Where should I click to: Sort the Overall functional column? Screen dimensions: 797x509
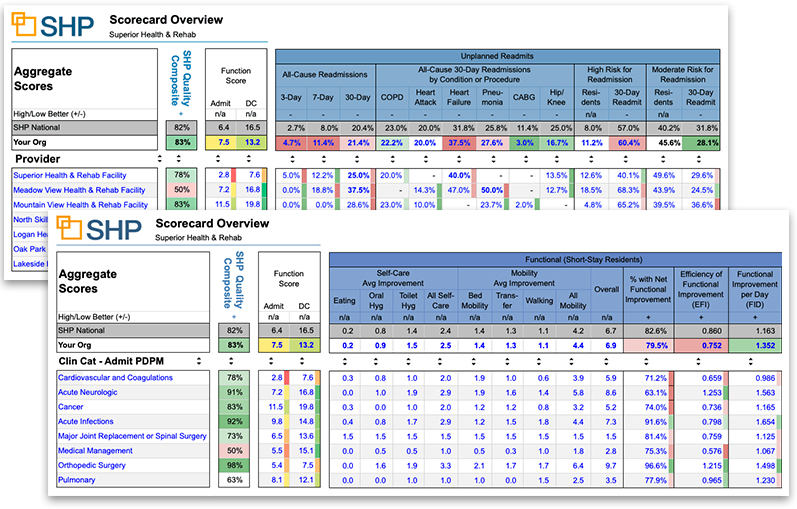coord(606,362)
